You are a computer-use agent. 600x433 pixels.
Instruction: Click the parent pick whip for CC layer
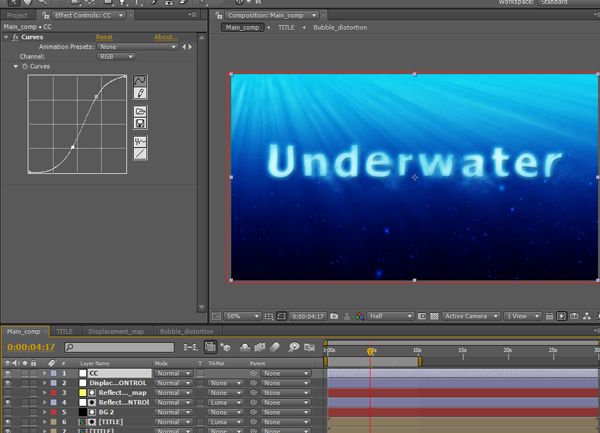click(x=253, y=373)
